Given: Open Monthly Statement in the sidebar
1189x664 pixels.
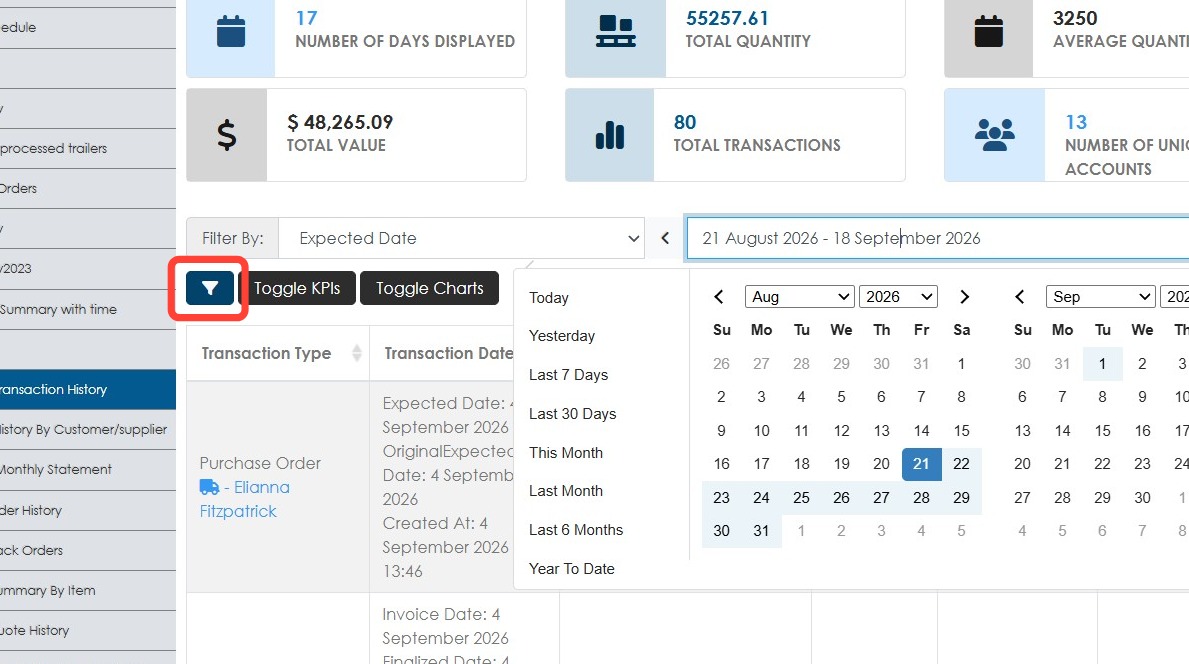Looking at the screenshot, I should (x=57, y=469).
